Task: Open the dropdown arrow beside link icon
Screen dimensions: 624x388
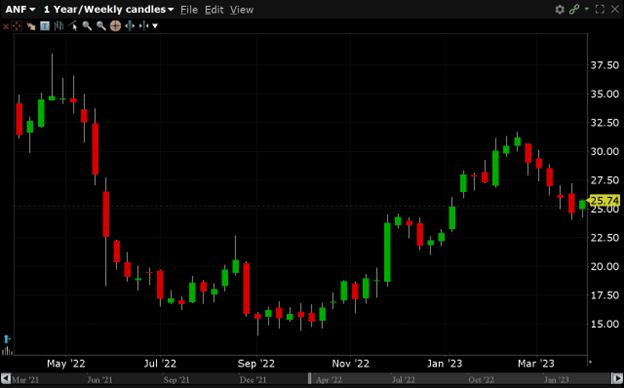Action: (x=586, y=9)
